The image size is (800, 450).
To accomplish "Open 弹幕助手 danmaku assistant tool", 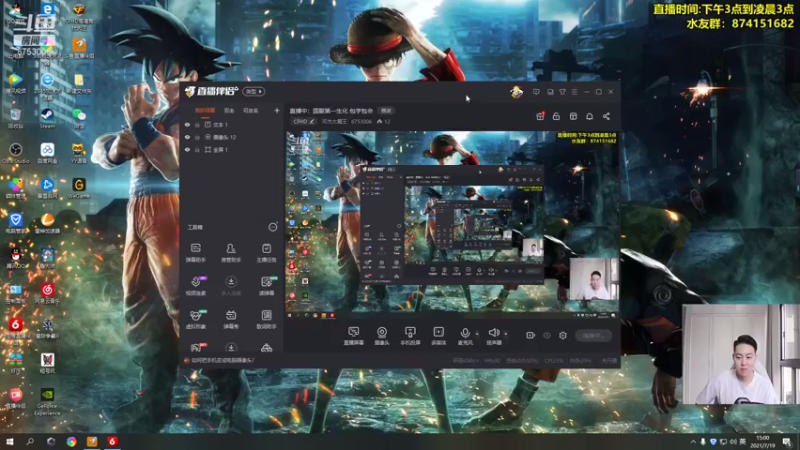I will [x=195, y=253].
